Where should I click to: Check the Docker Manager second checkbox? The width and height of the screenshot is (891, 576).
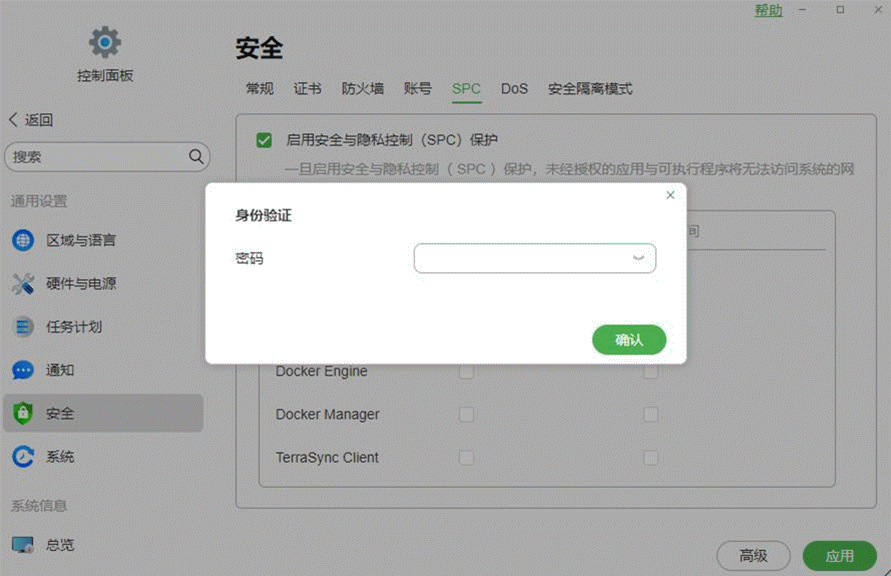click(651, 414)
